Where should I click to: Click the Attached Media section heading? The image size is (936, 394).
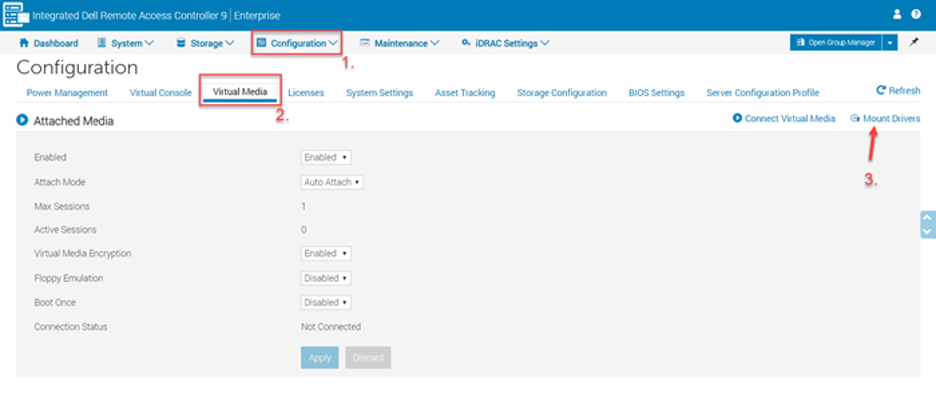coord(73,121)
